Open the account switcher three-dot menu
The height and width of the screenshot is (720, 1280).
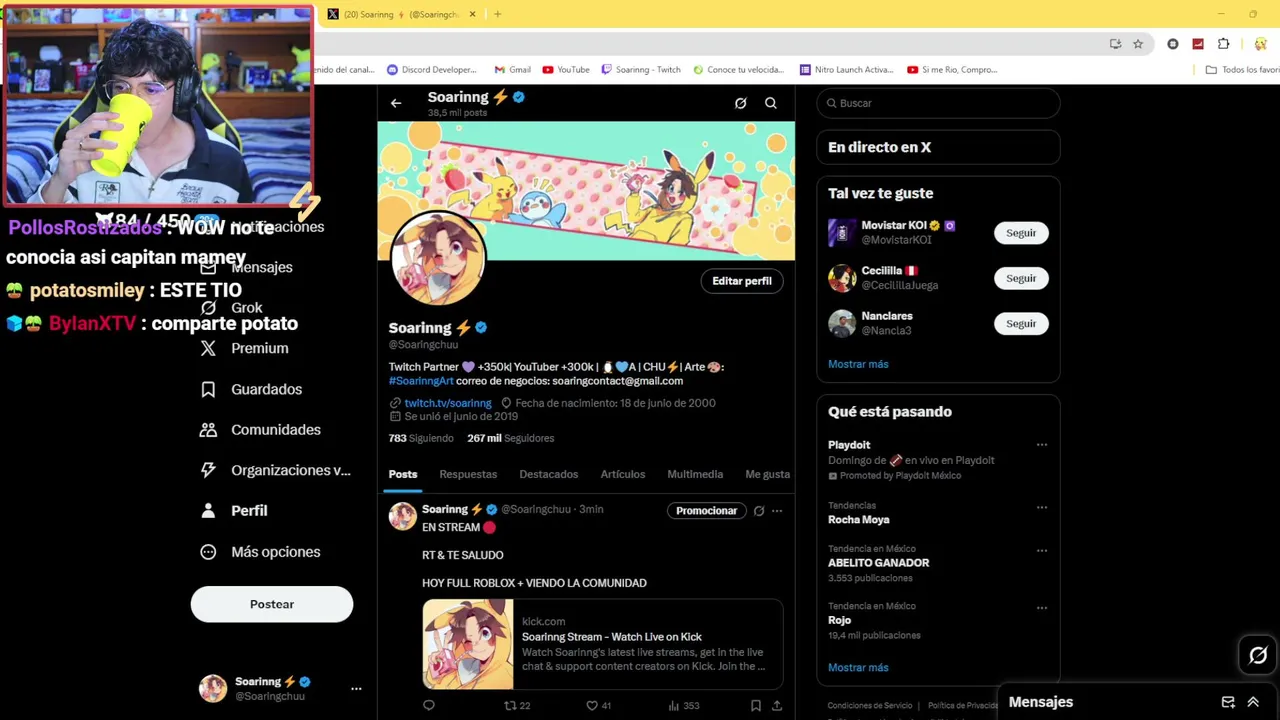click(356, 689)
